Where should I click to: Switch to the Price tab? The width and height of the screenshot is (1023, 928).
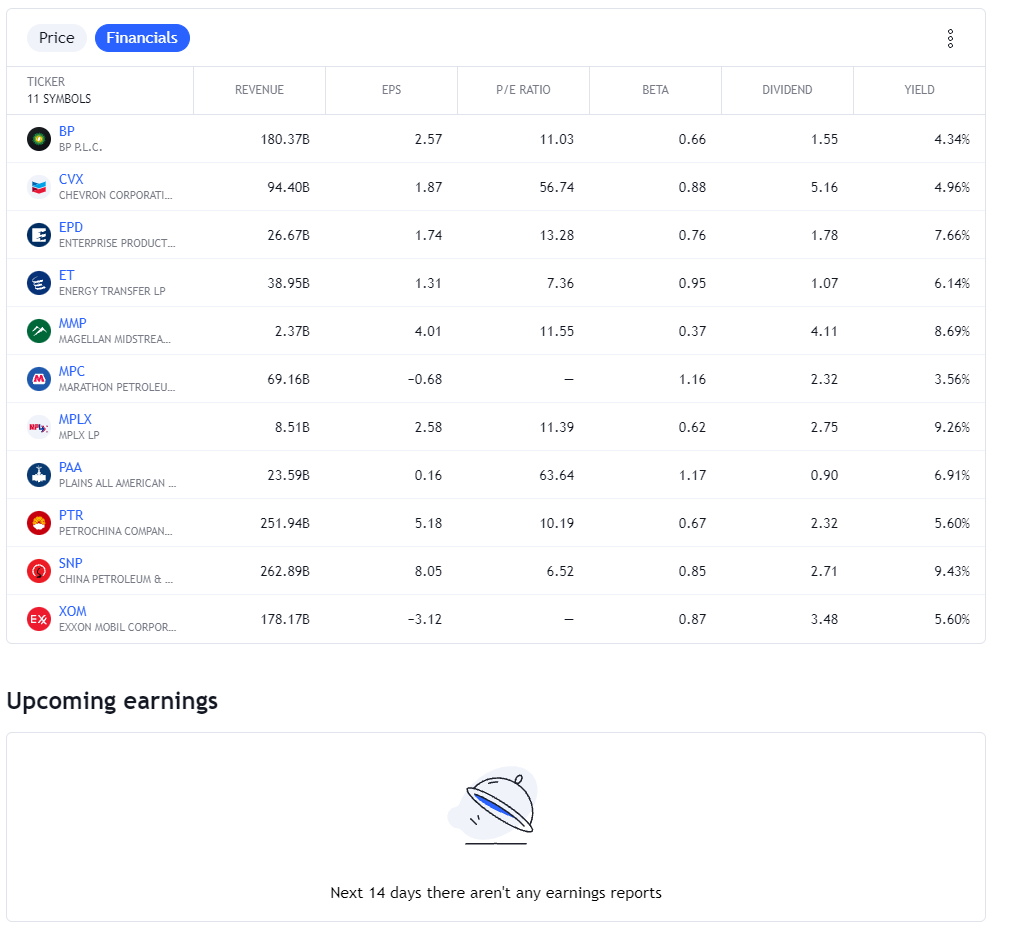[57, 38]
